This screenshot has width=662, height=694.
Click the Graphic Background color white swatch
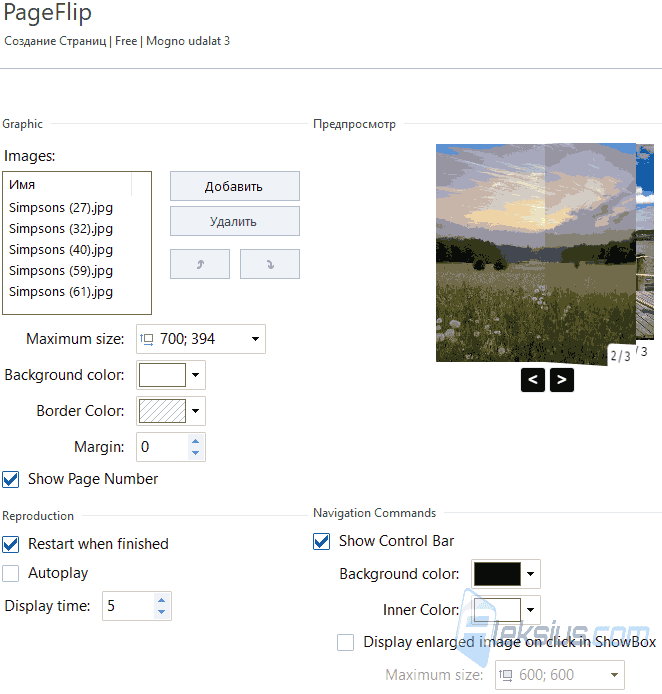[162, 375]
